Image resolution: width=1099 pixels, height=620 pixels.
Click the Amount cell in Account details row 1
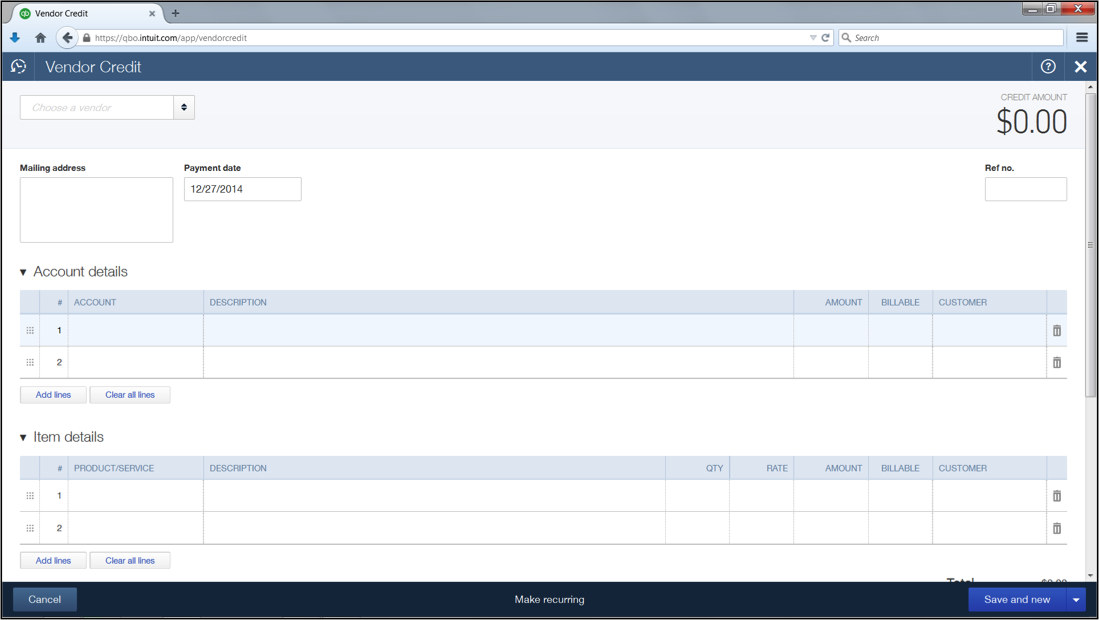coord(831,330)
